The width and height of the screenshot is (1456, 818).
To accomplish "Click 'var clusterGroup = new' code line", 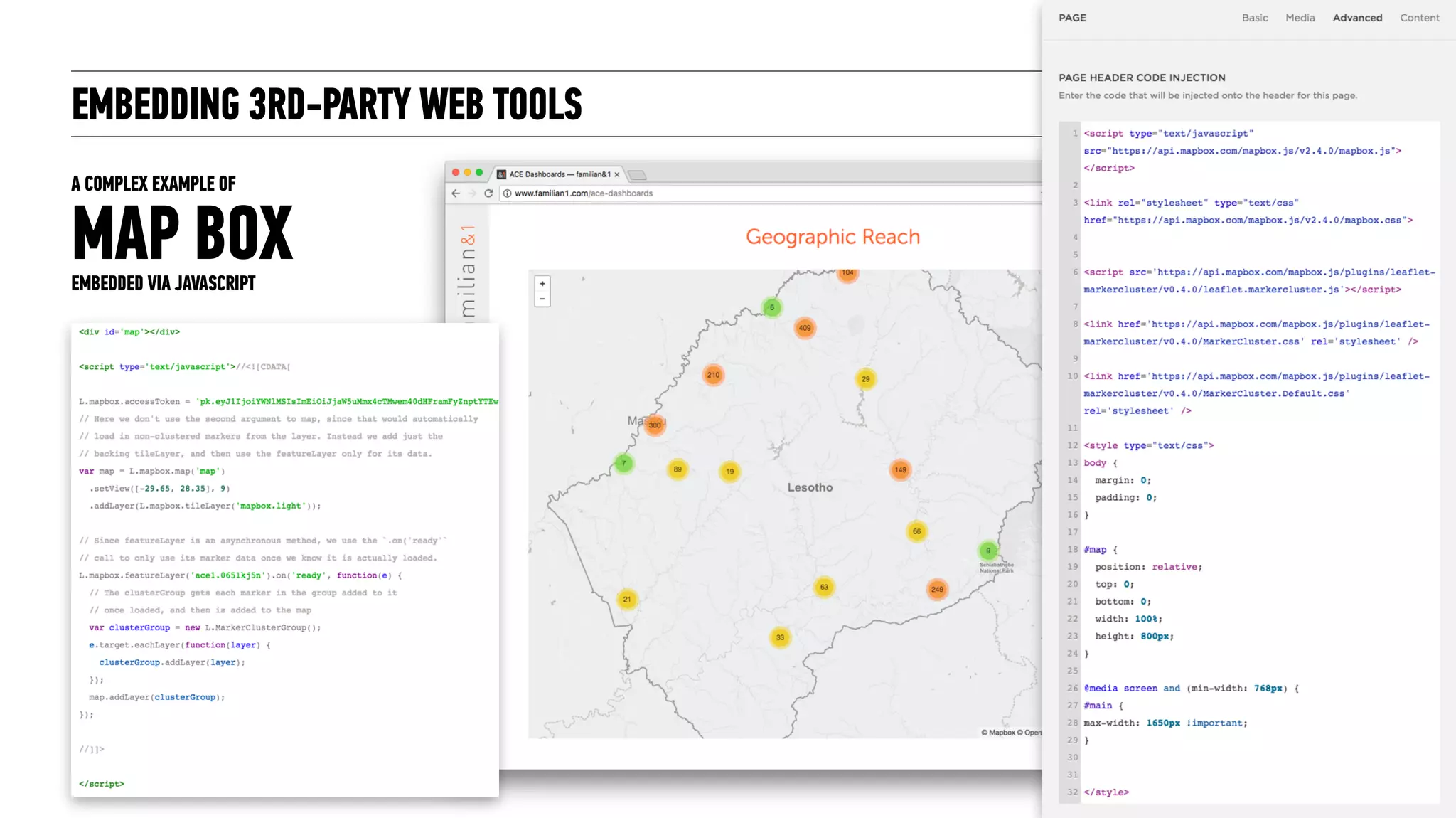I will [205, 628].
